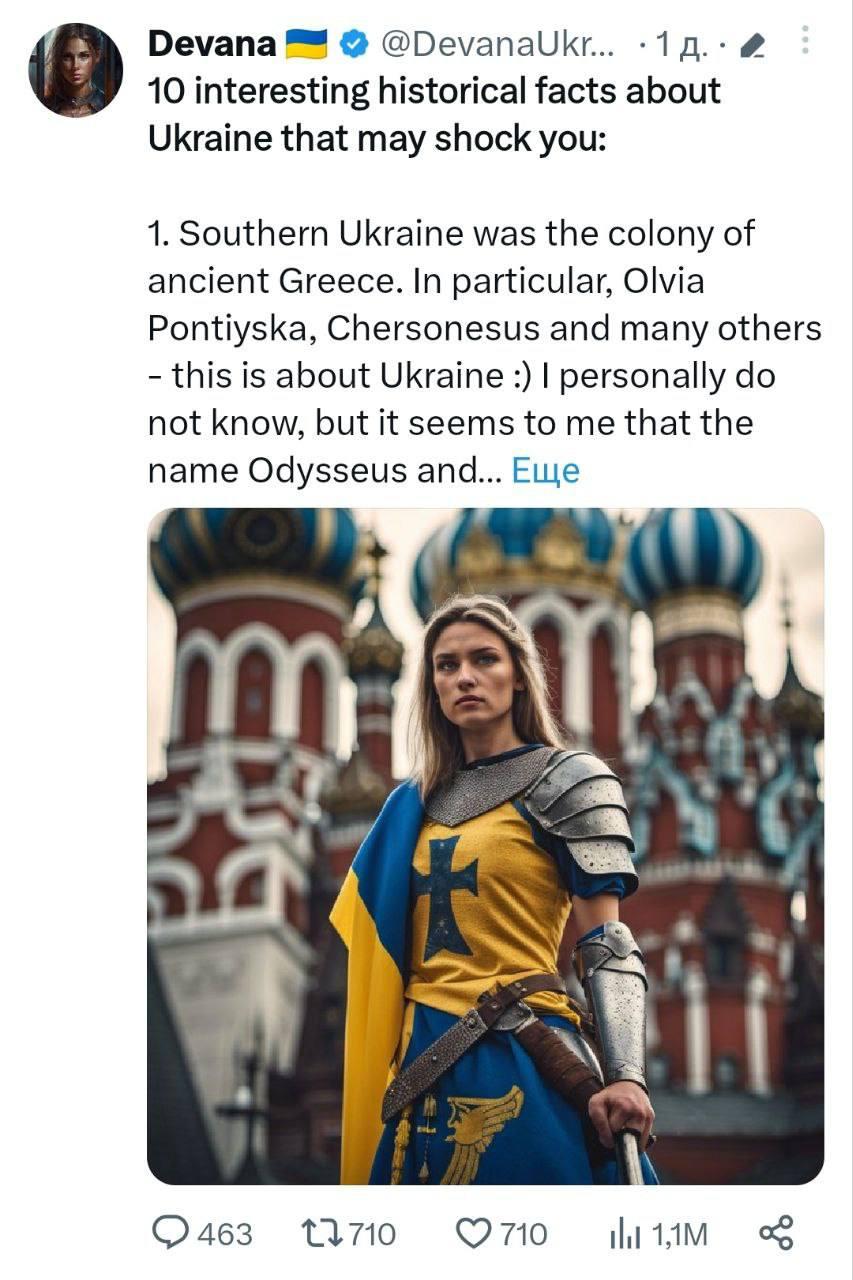The height and width of the screenshot is (1280, 853).
Task: Click the edited-post pencil icon
Action: click(758, 45)
